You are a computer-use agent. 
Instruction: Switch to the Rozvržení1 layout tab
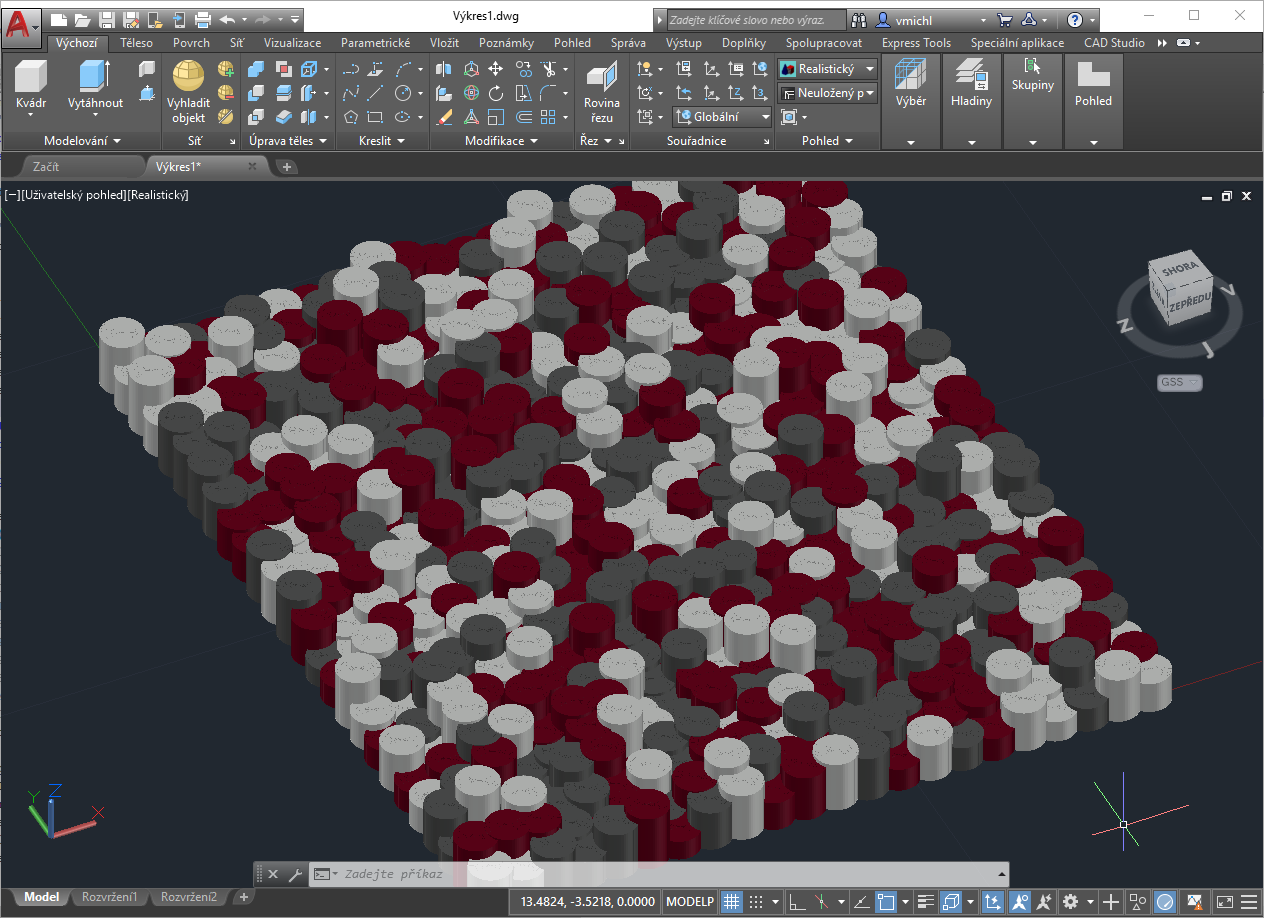109,897
